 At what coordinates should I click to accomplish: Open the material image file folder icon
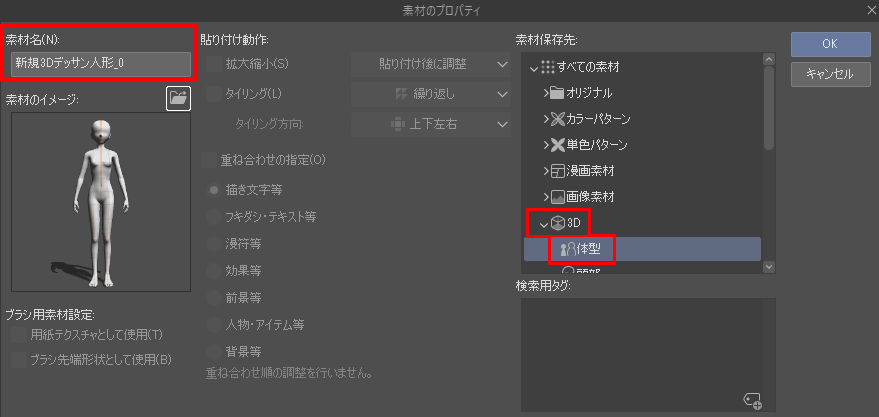[179, 98]
